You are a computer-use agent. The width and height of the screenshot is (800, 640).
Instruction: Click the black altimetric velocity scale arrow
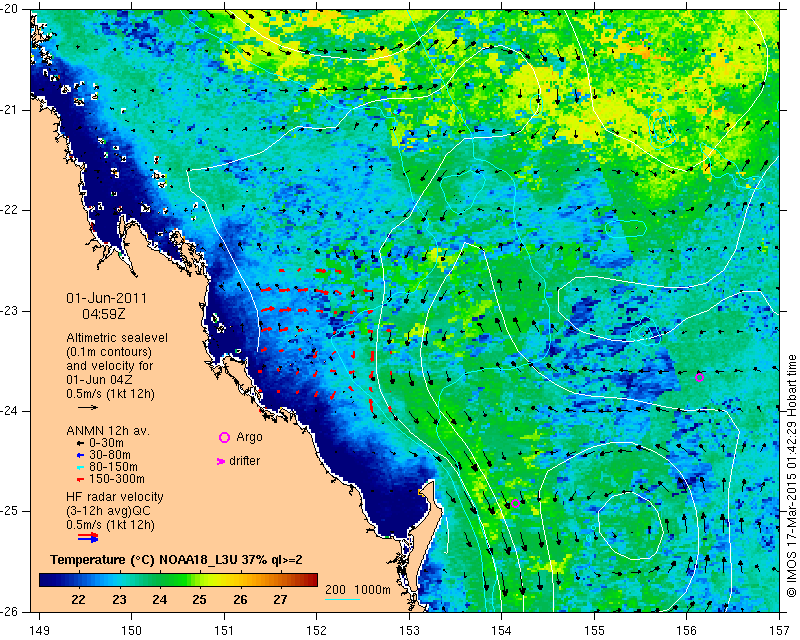pyautogui.click(x=88, y=407)
